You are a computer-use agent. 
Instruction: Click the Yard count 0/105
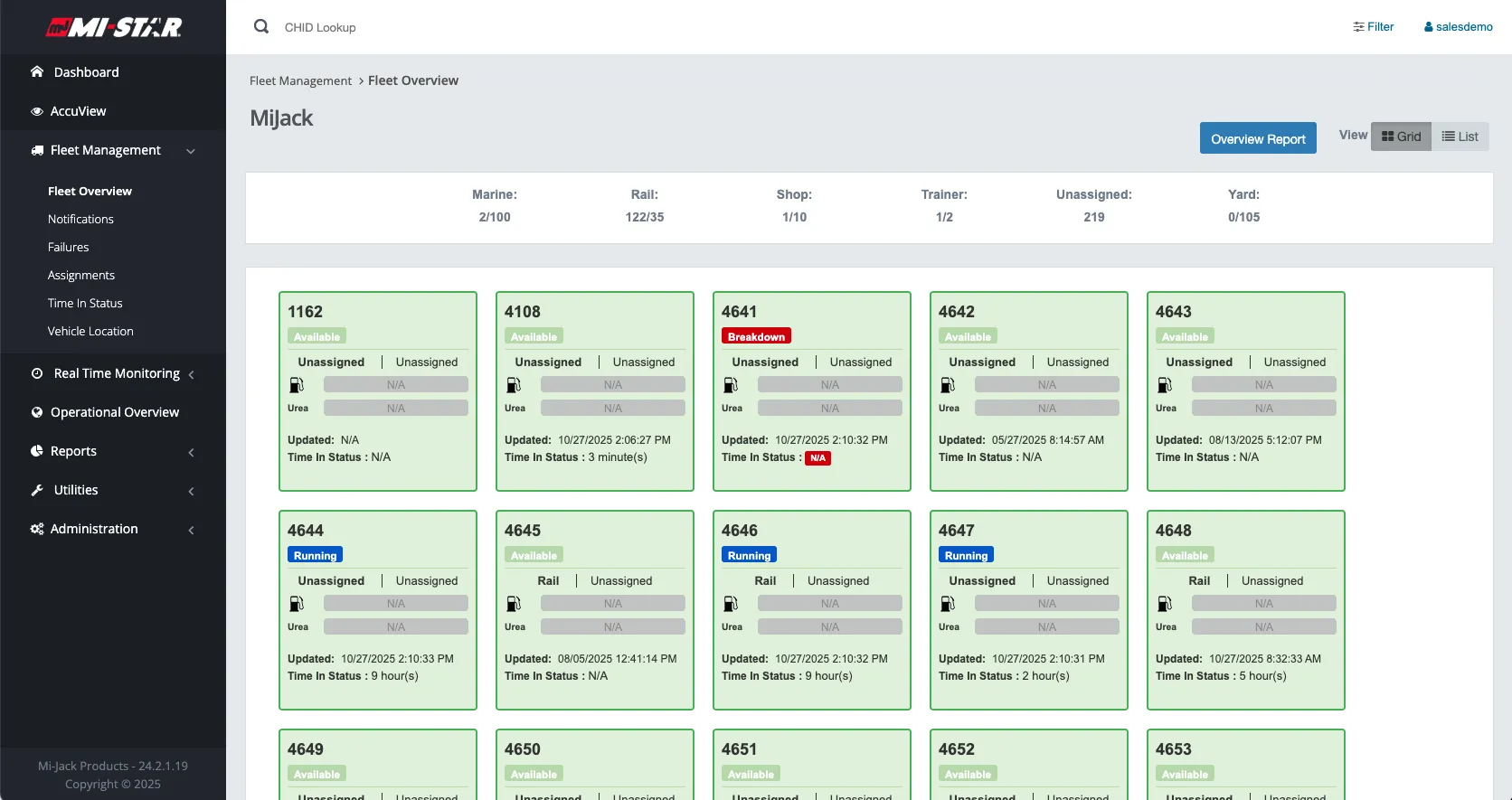[1243, 217]
